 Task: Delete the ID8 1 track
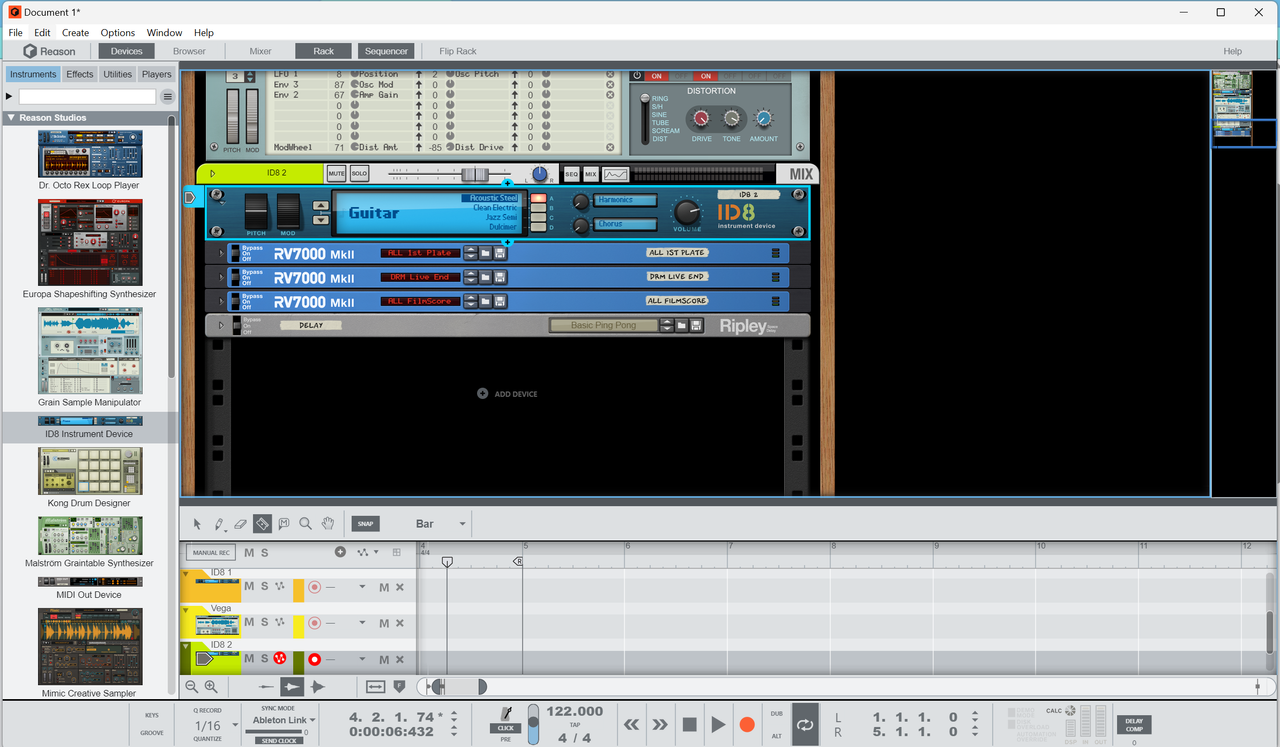(400, 587)
